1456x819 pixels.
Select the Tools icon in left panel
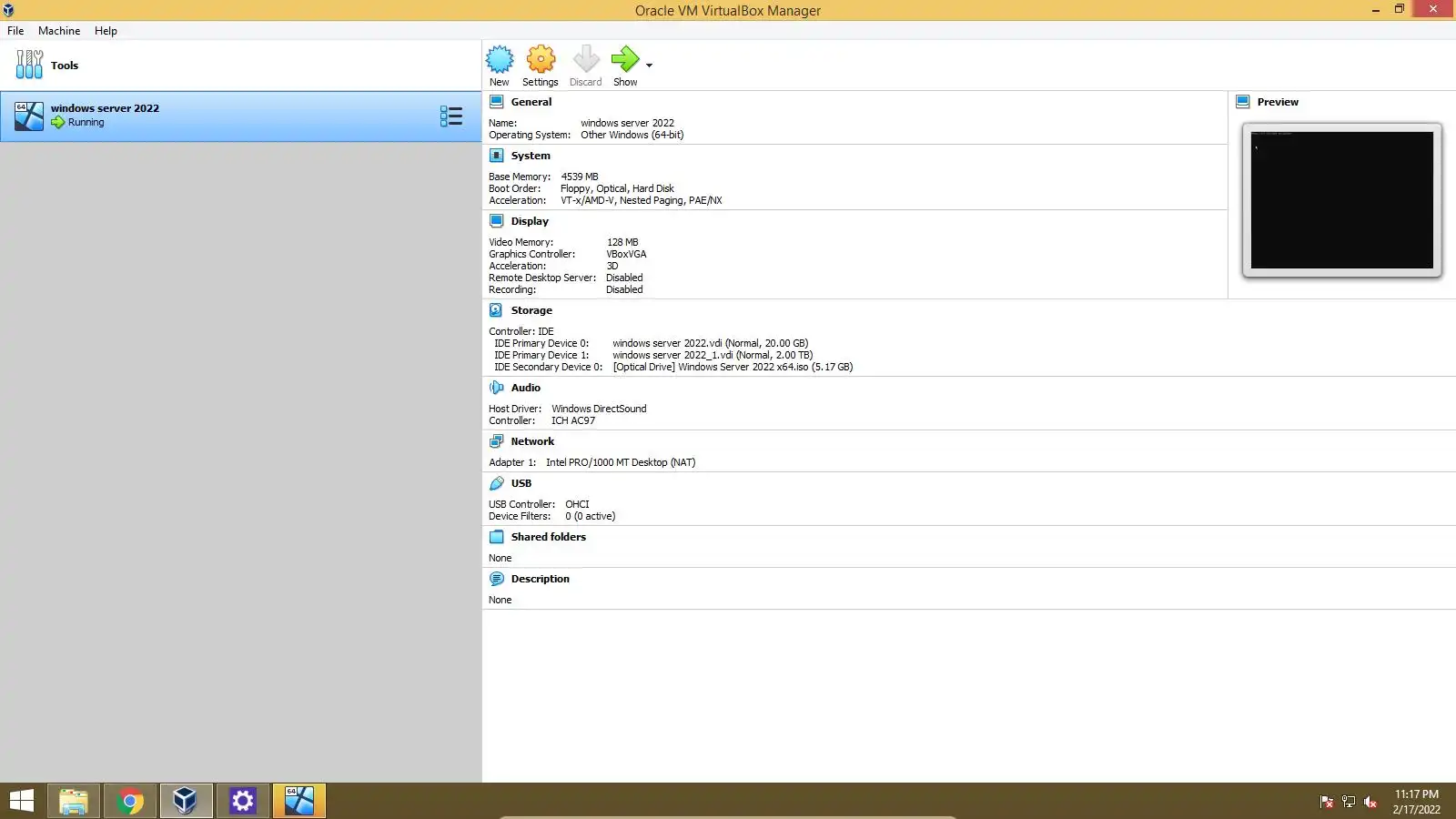[29, 65]
